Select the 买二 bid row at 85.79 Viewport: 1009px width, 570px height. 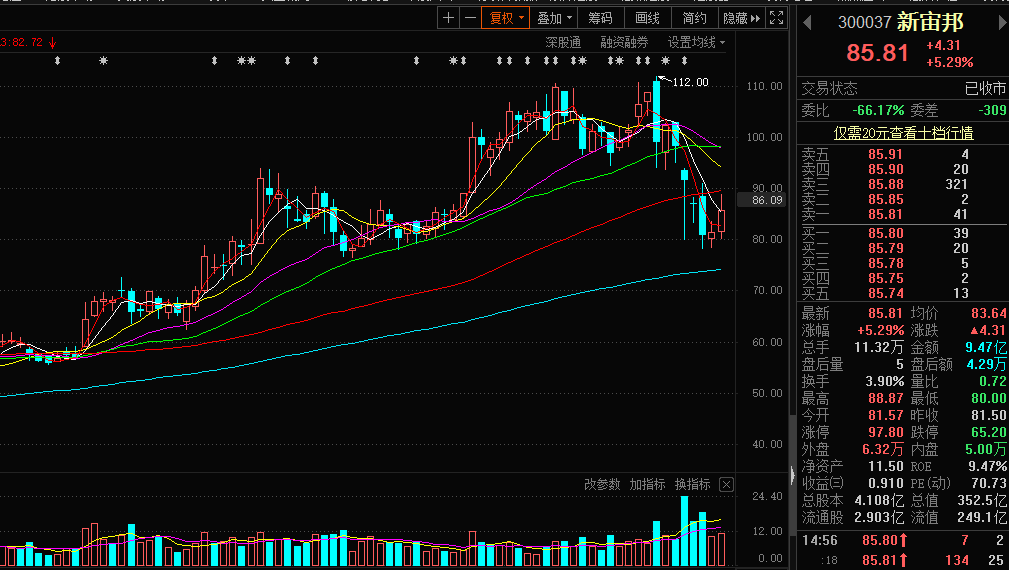click(903, 248)
